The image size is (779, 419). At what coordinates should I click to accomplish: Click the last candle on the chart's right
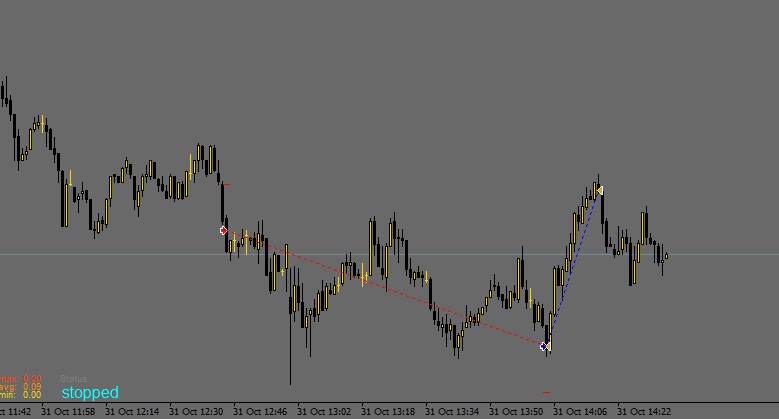click(x=666, y=256)
